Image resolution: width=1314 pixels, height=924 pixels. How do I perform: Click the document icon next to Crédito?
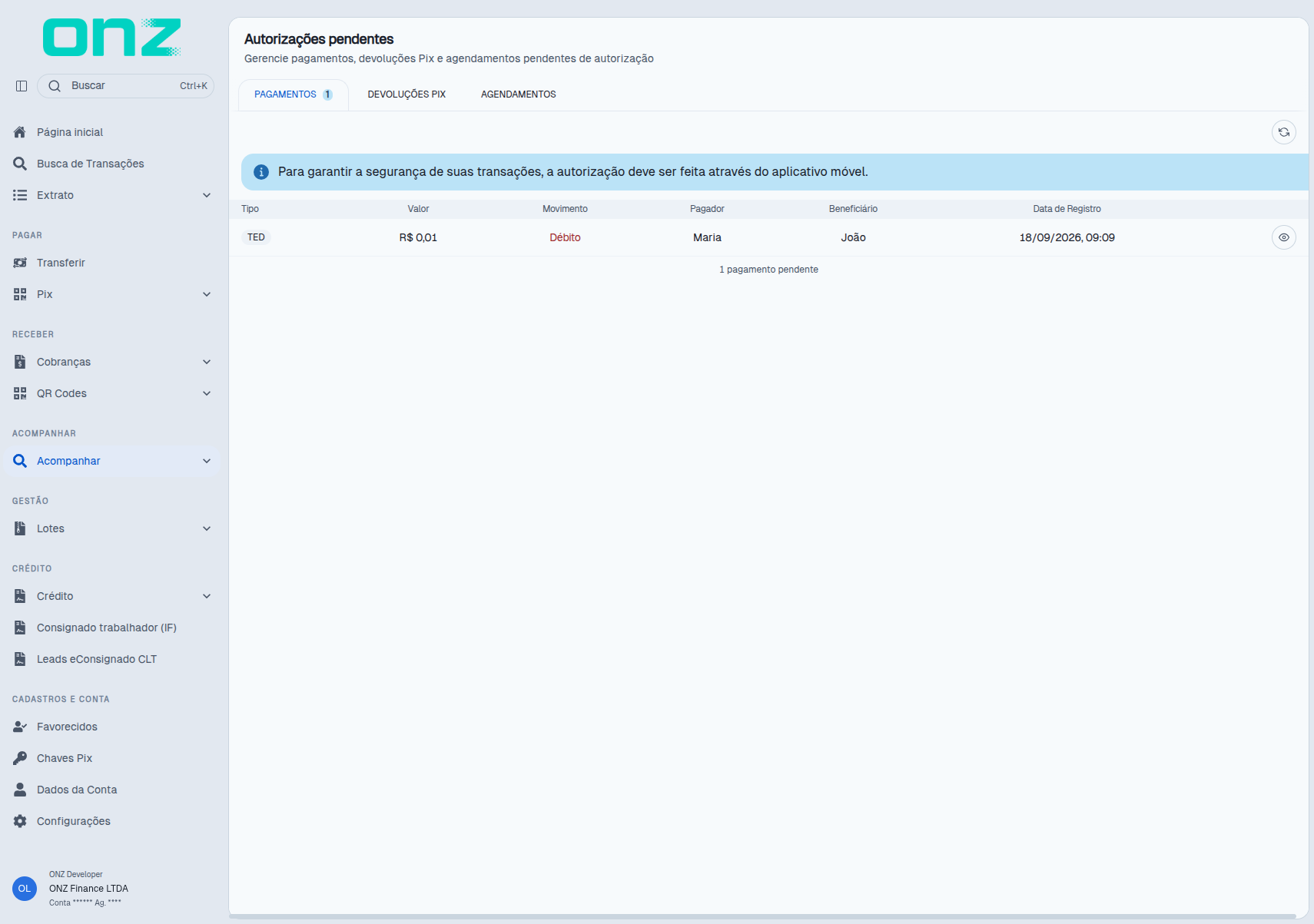click(x=20, y=596)
